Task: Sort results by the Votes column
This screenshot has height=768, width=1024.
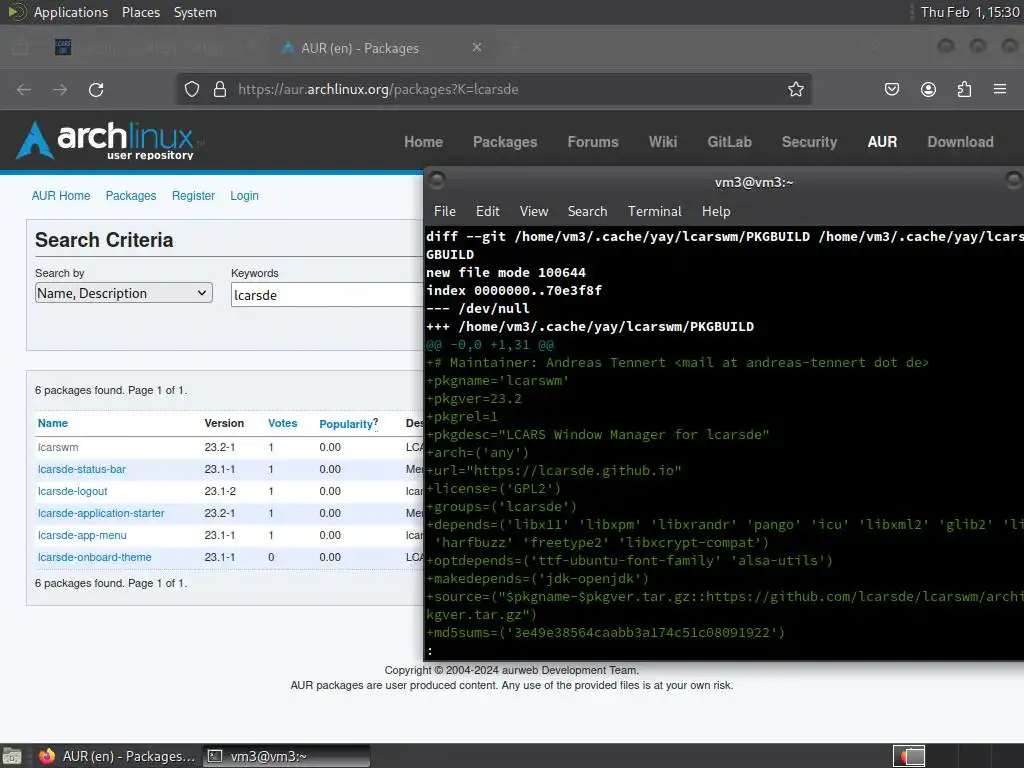Action: tap(282, 423)
